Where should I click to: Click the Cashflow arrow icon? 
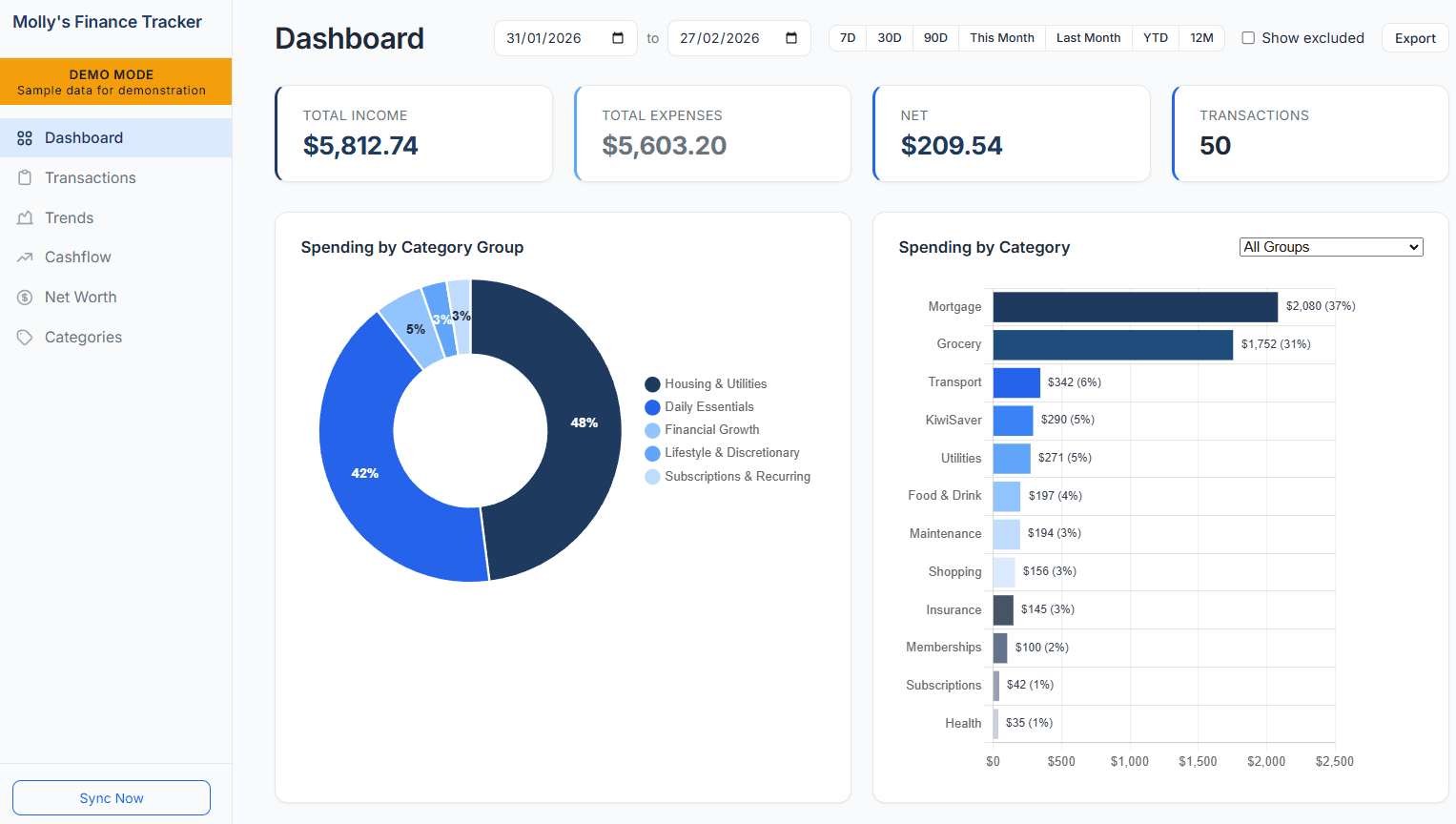point(24,257)
